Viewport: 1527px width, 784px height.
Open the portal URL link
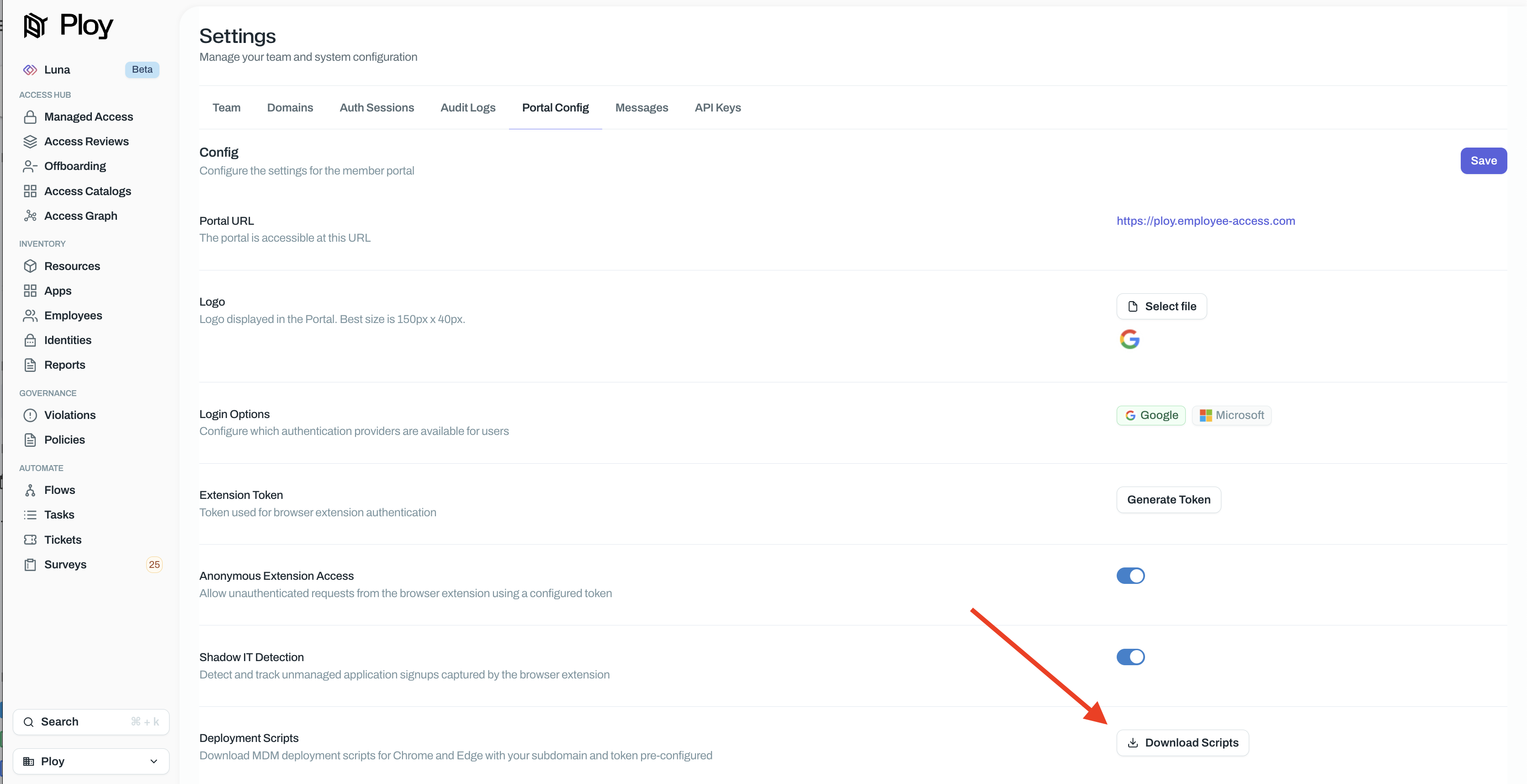tap(1205, 221)
